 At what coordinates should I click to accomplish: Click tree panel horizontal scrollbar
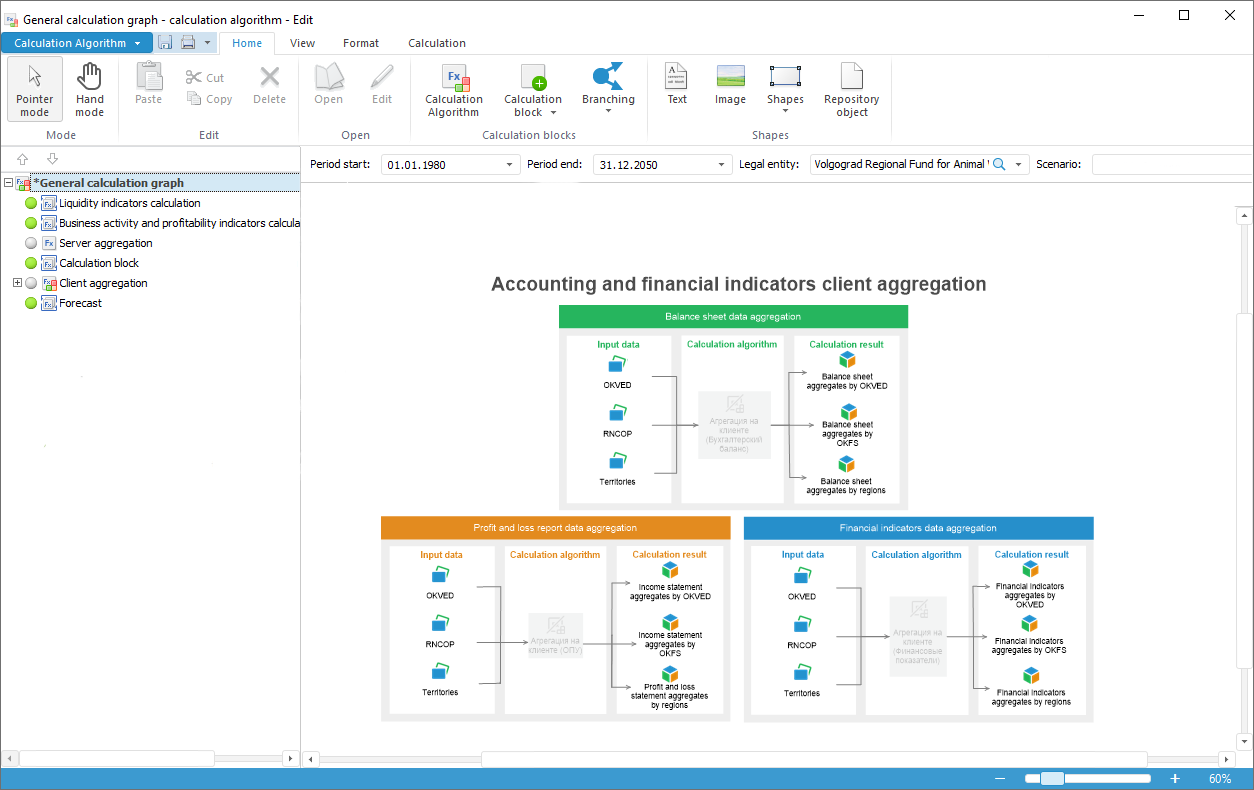click(x=117, y=759)
